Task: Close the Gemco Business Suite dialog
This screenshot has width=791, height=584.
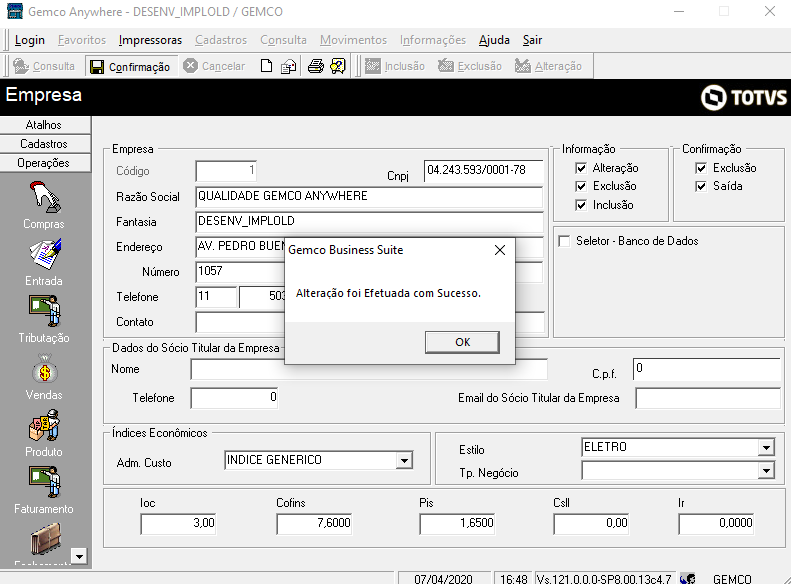Action: (x=499, y=250)
